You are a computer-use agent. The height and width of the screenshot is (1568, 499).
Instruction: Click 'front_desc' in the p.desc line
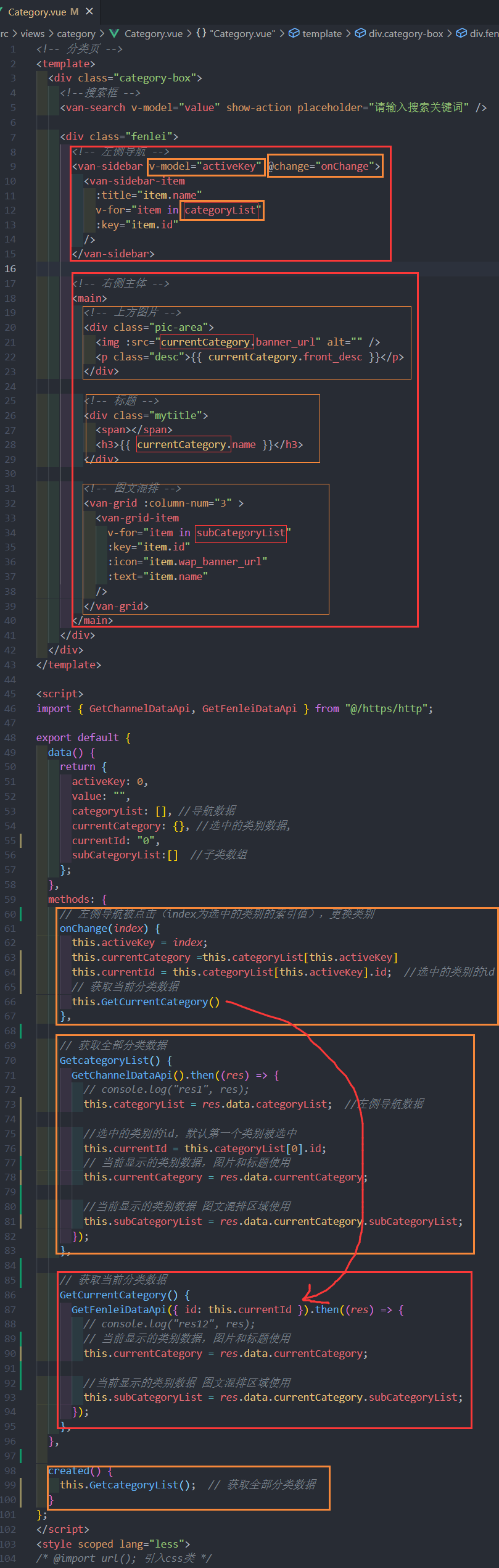pyautogui.click(x=332, y=357)
